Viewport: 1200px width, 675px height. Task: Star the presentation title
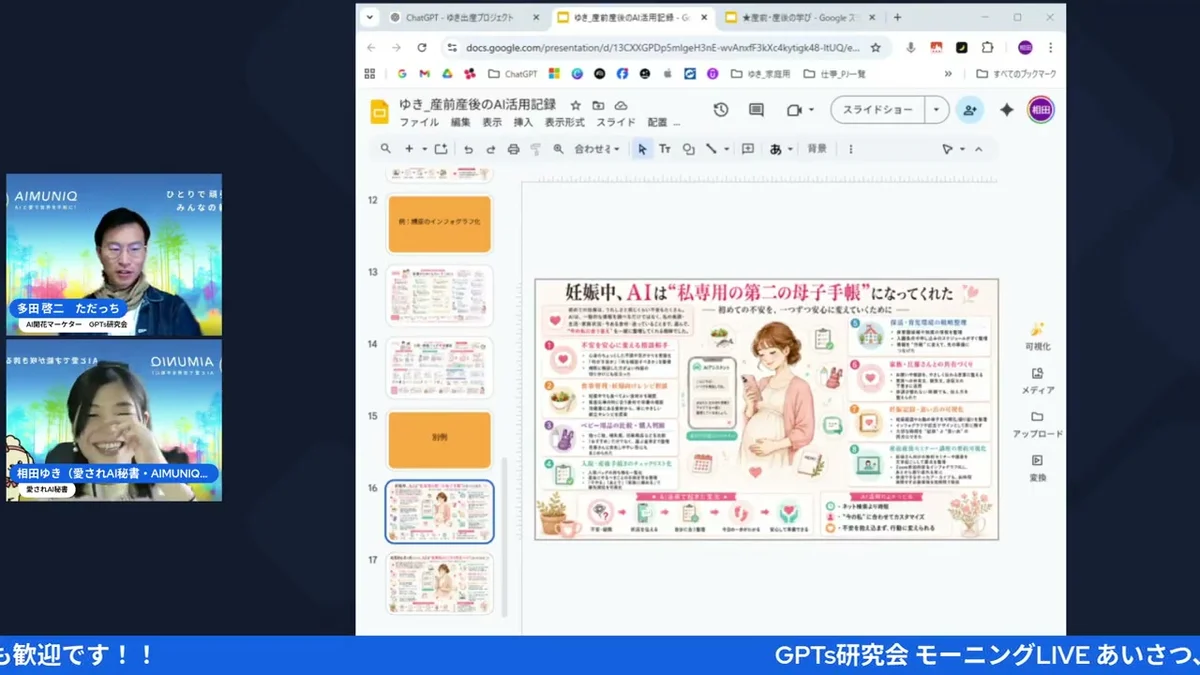pyautogui.click(x=576, y=105)
